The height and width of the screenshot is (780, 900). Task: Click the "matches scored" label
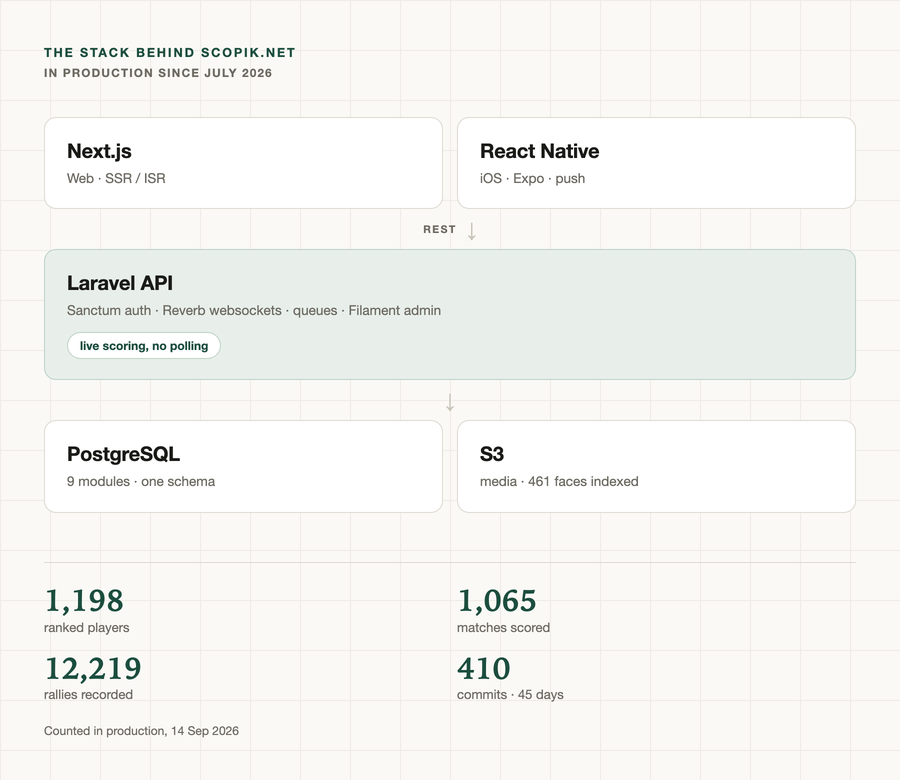[x=503, y=628]
